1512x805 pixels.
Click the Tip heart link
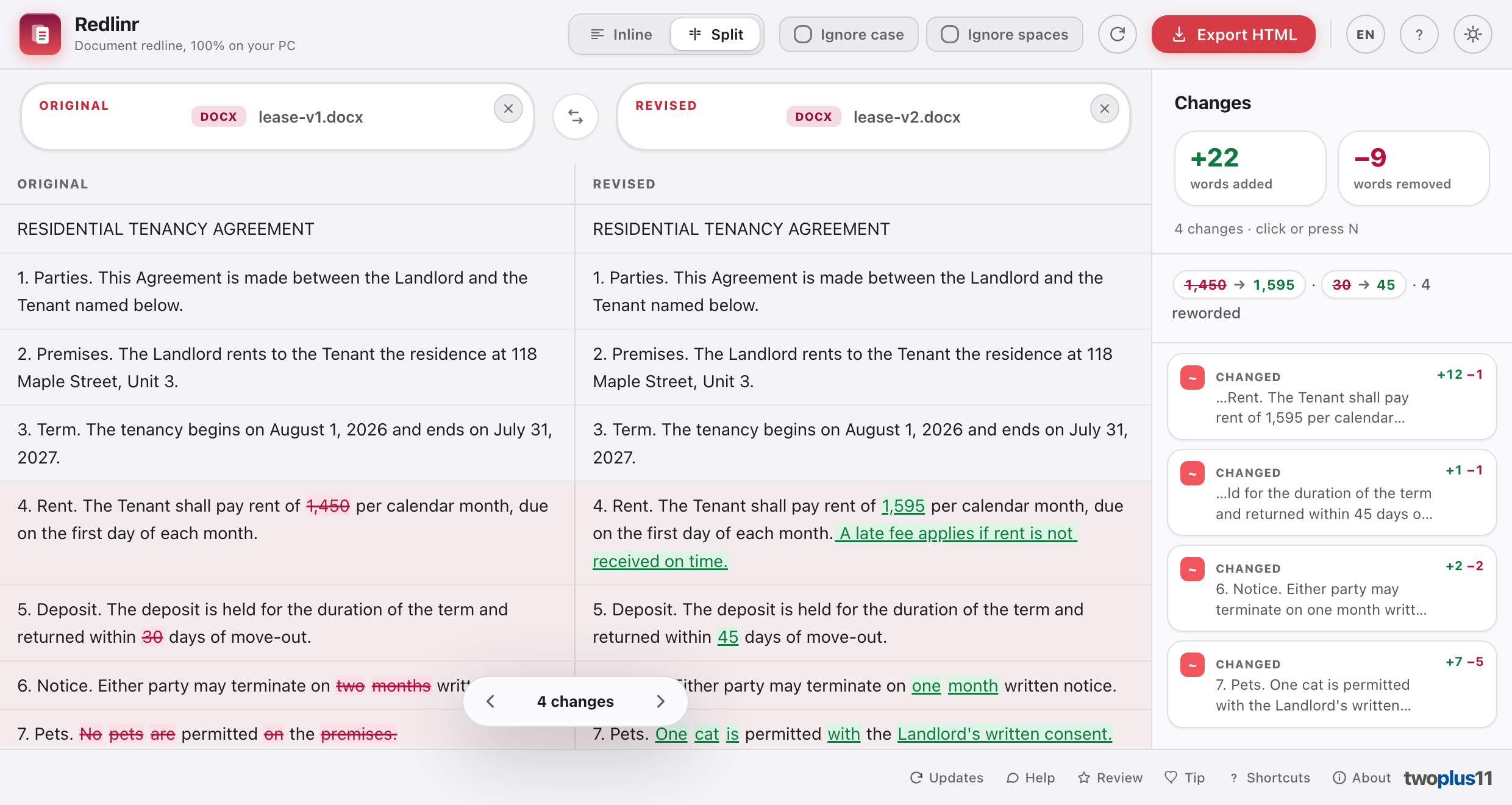point(1185,778)
